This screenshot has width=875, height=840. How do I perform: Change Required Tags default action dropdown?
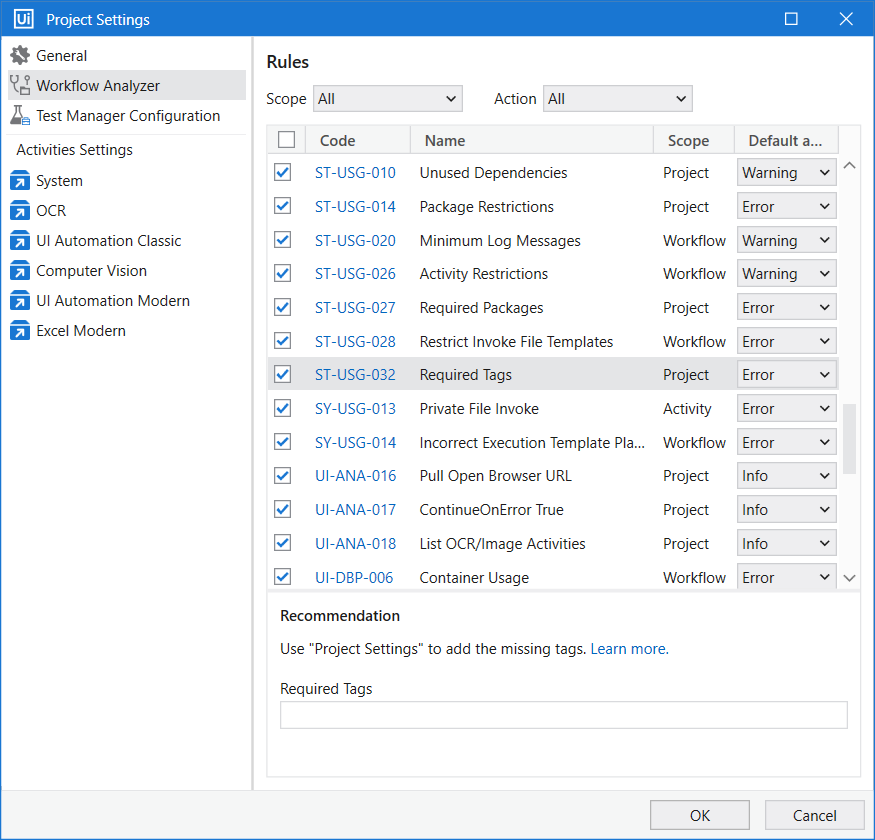click(786, 375)
